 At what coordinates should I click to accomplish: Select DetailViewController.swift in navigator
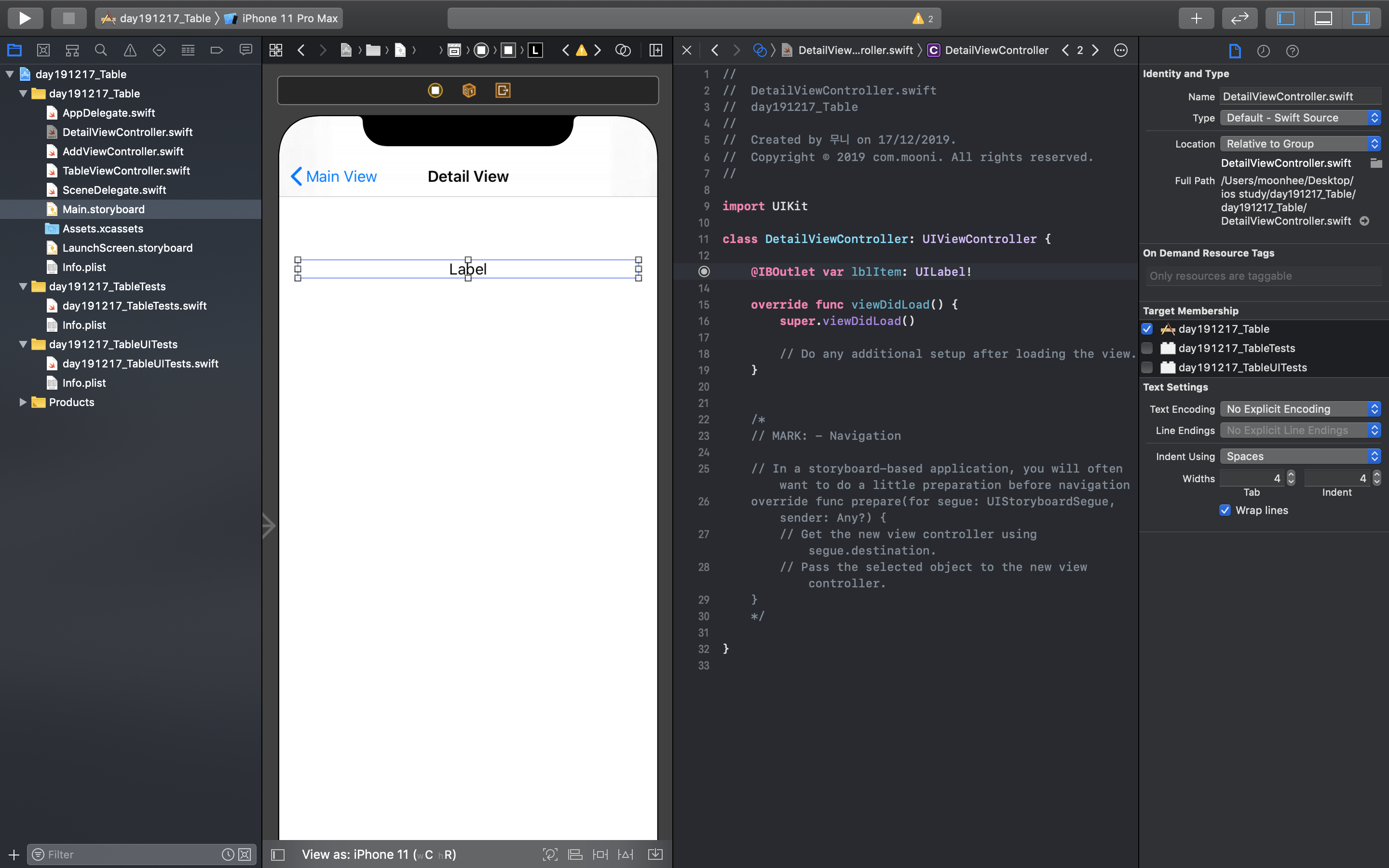pyautogui.click(x=127, y=132)
